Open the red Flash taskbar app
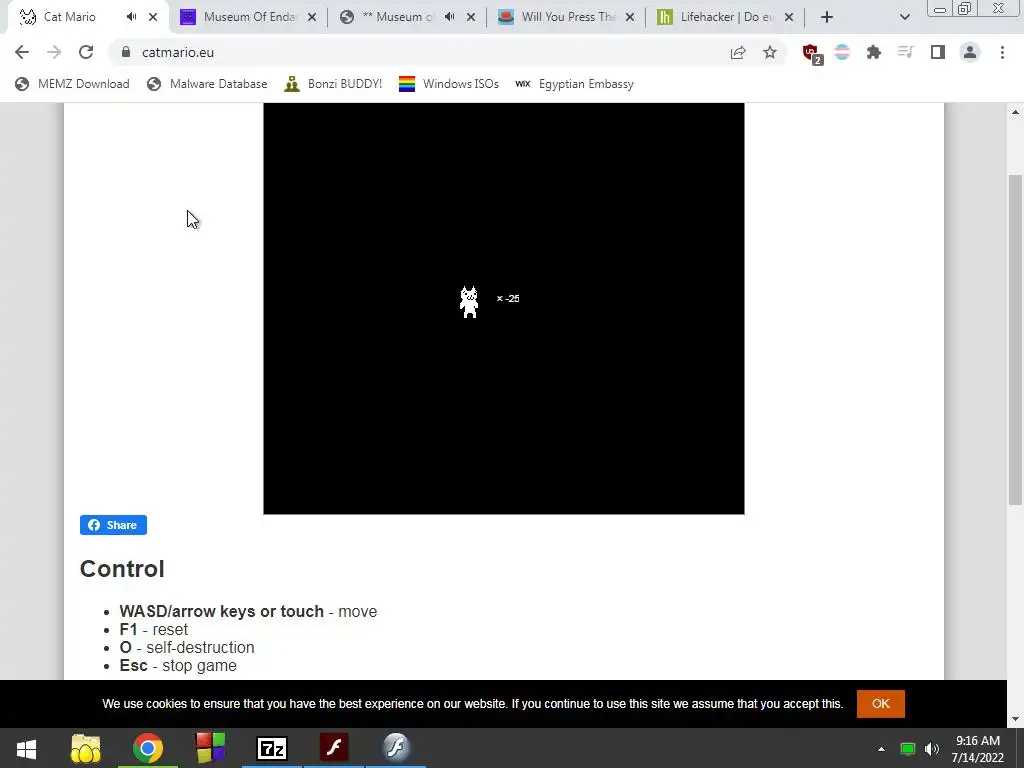This screenshot has height=768, width=1024. click(334, 748)
